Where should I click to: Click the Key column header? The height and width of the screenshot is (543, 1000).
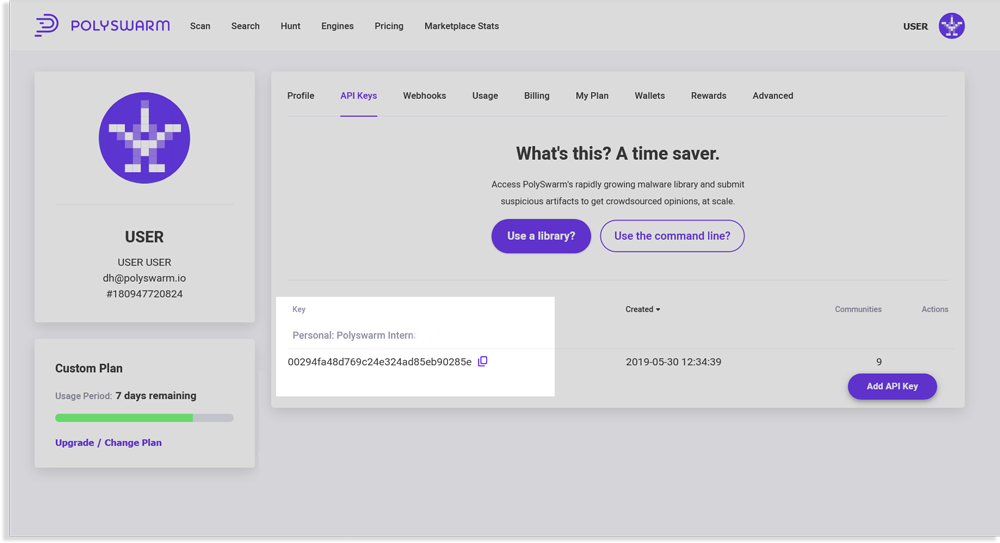pos(299,309)
